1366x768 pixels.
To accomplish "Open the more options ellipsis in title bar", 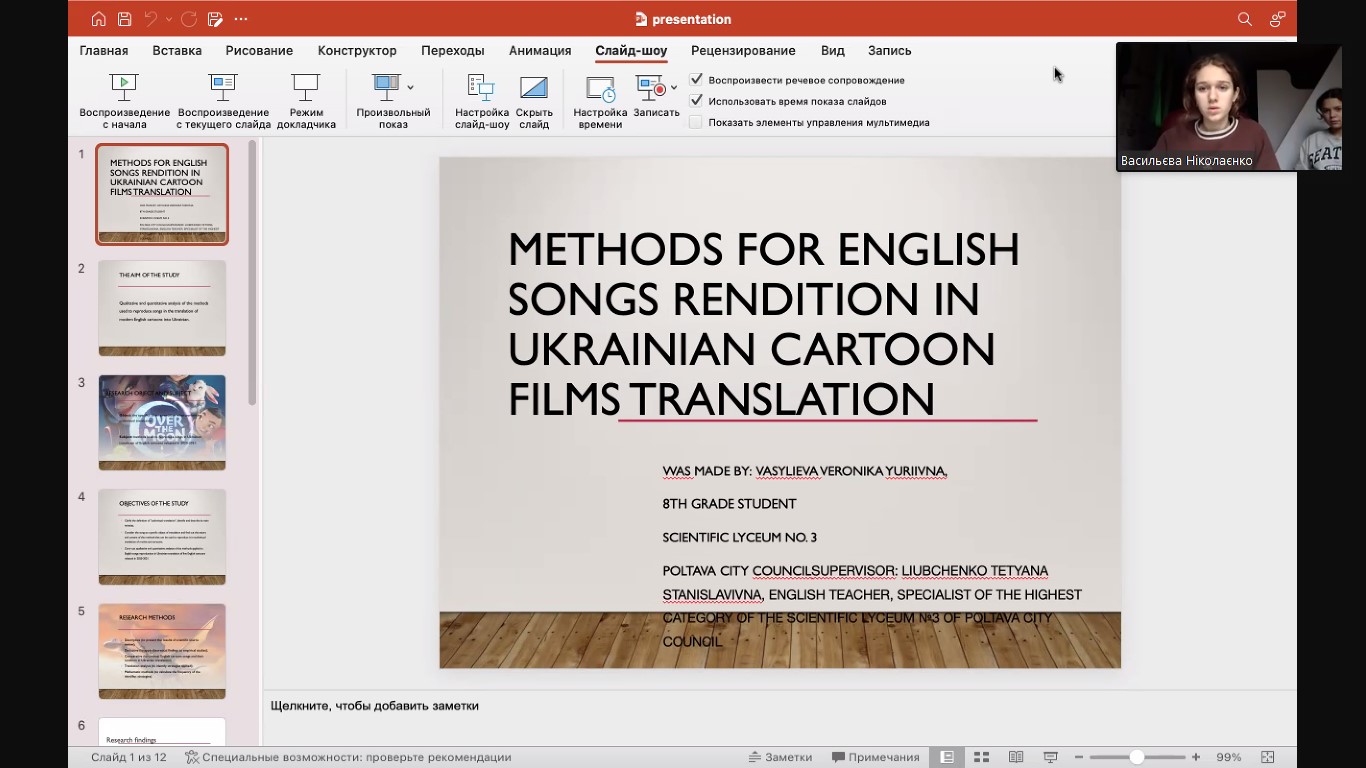I will point(241,19).
